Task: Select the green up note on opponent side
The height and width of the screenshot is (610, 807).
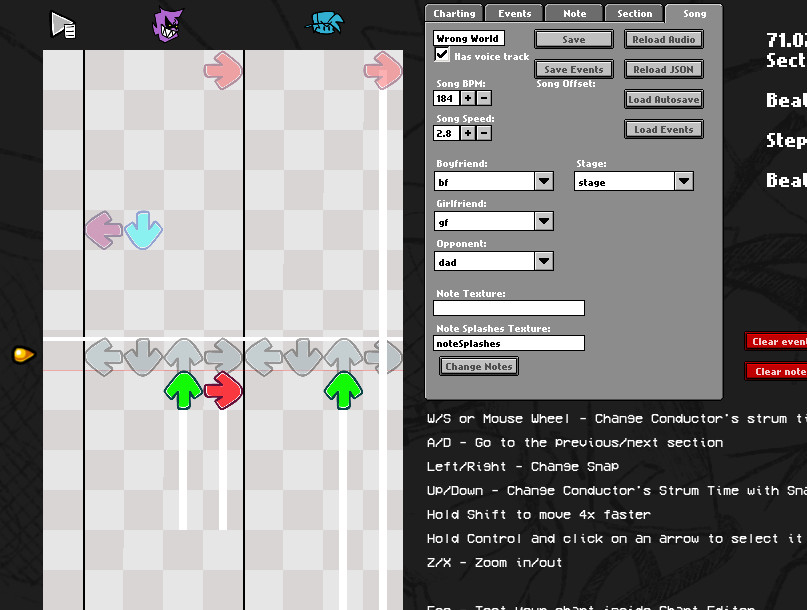Action: [x=183, y=391]
